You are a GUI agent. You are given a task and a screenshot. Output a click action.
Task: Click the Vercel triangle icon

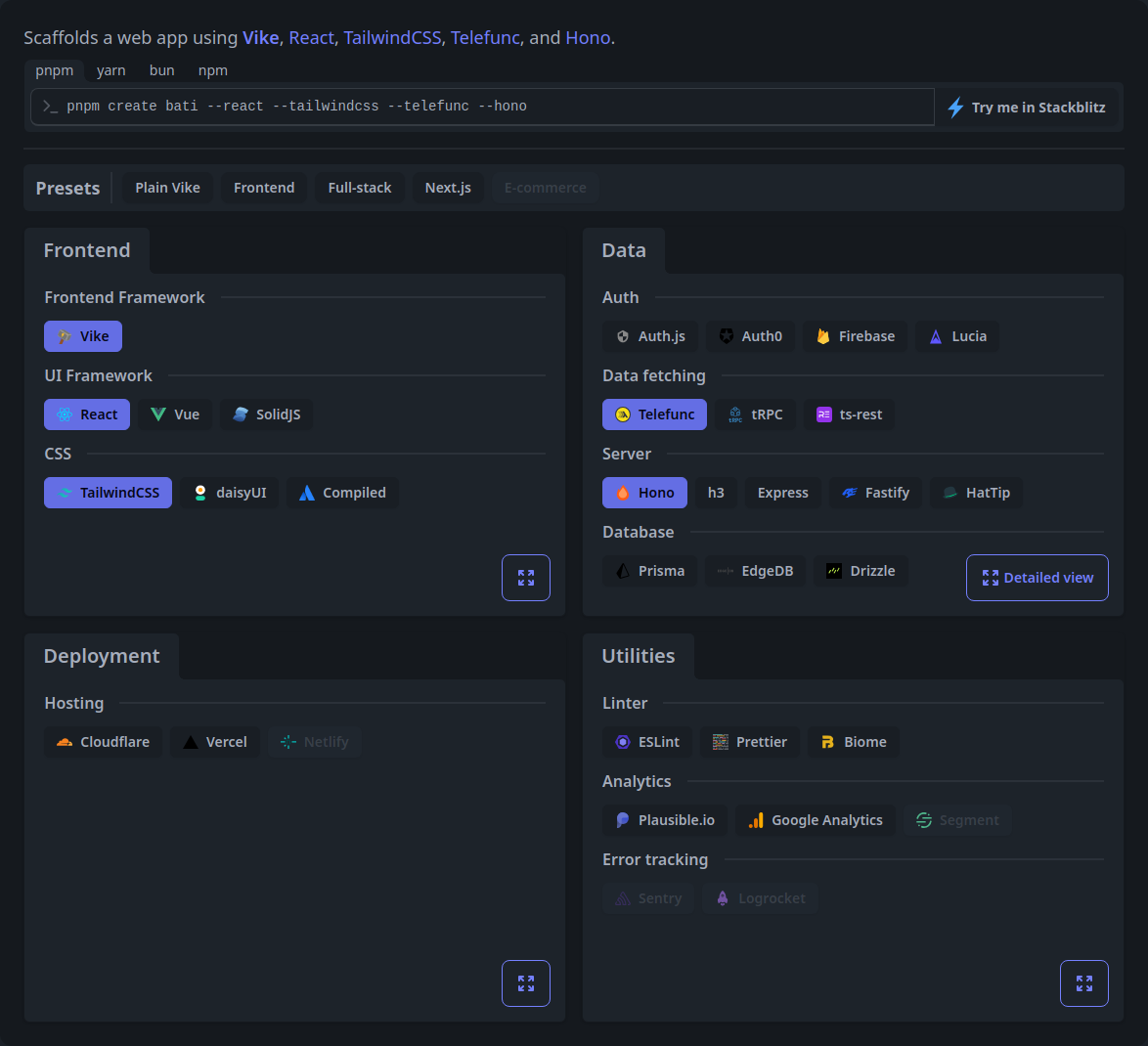pos(191,742)
